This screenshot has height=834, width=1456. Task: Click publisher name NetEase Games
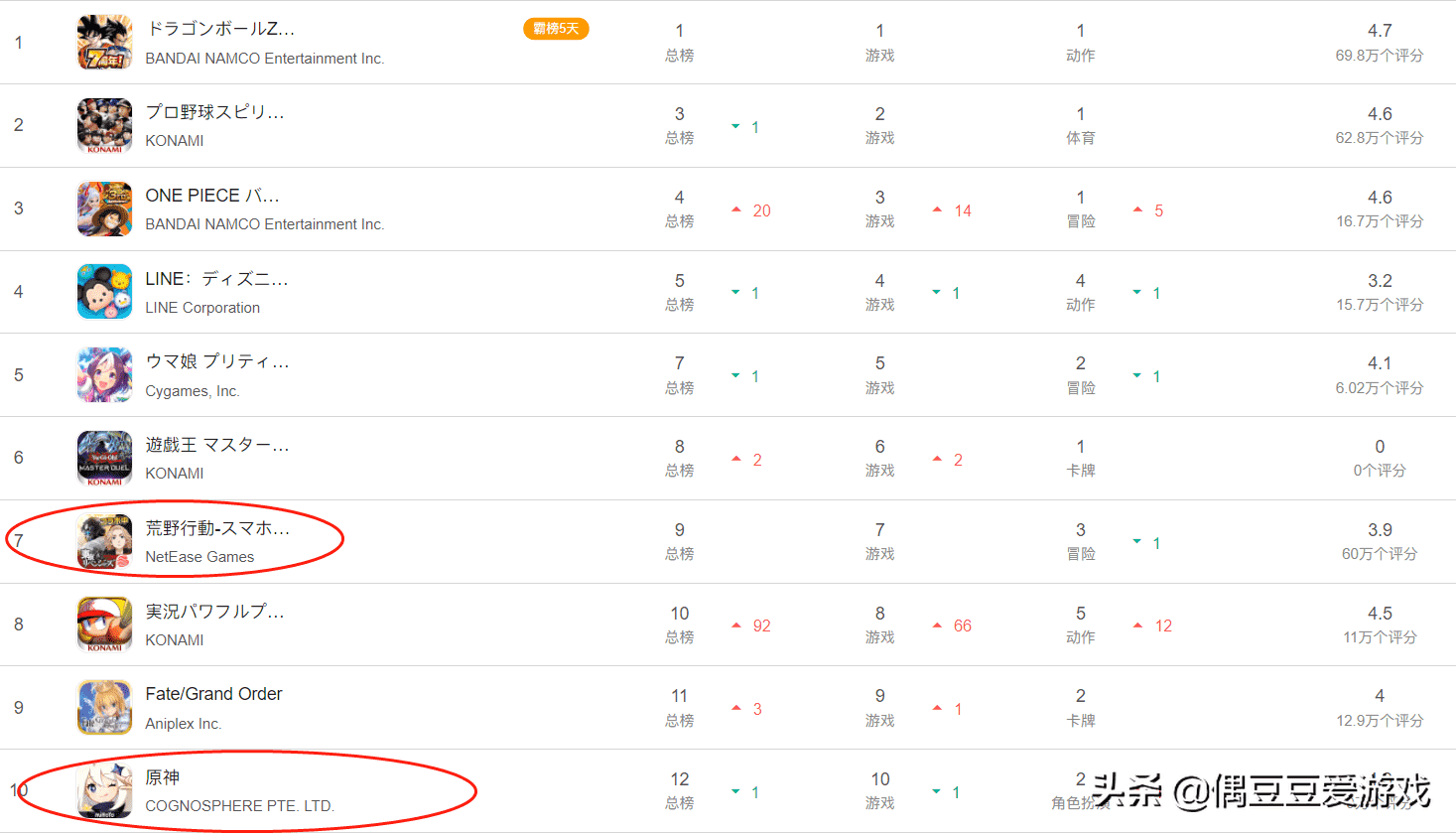point(199,557)
